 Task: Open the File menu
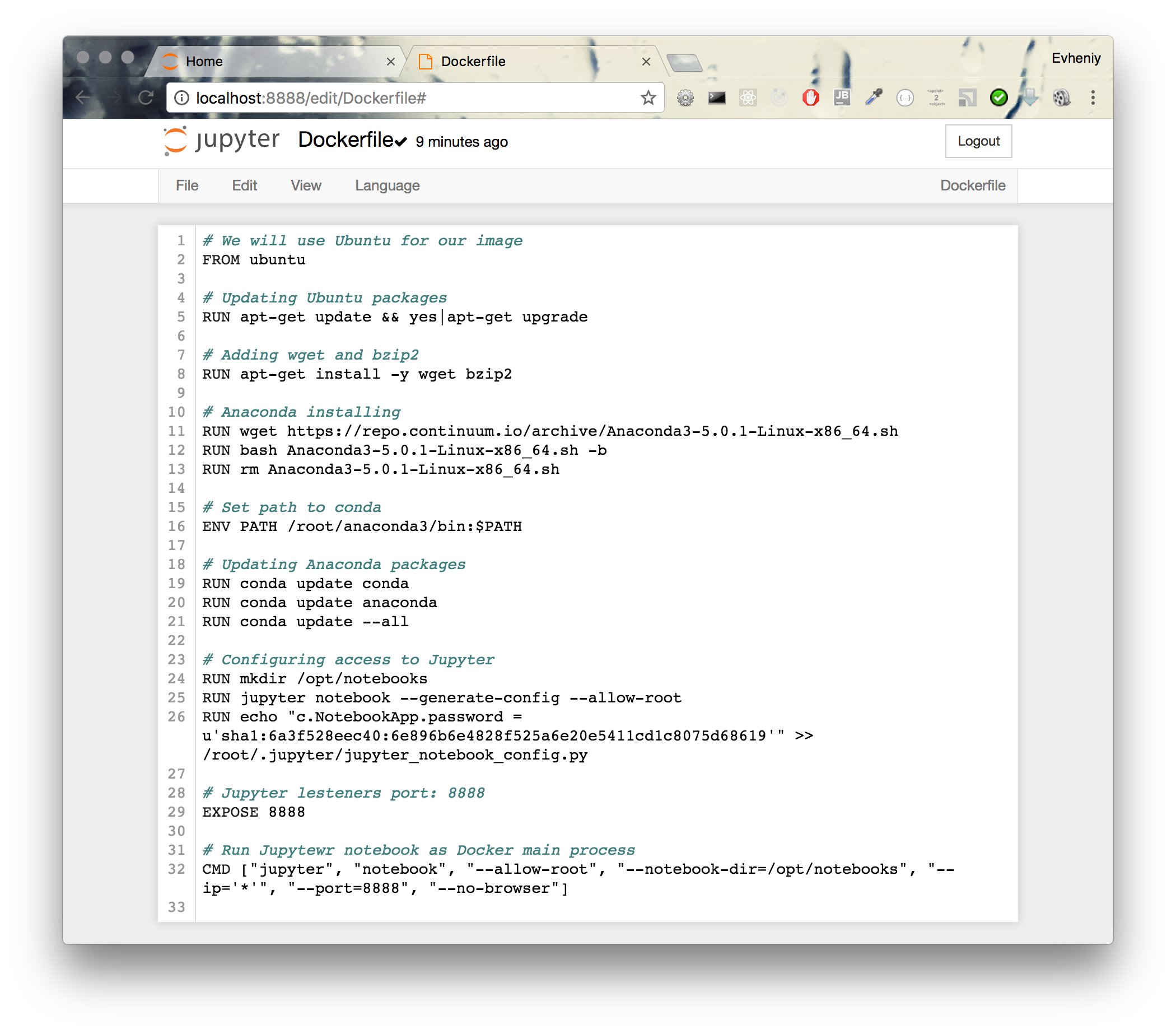pos(187,185)
